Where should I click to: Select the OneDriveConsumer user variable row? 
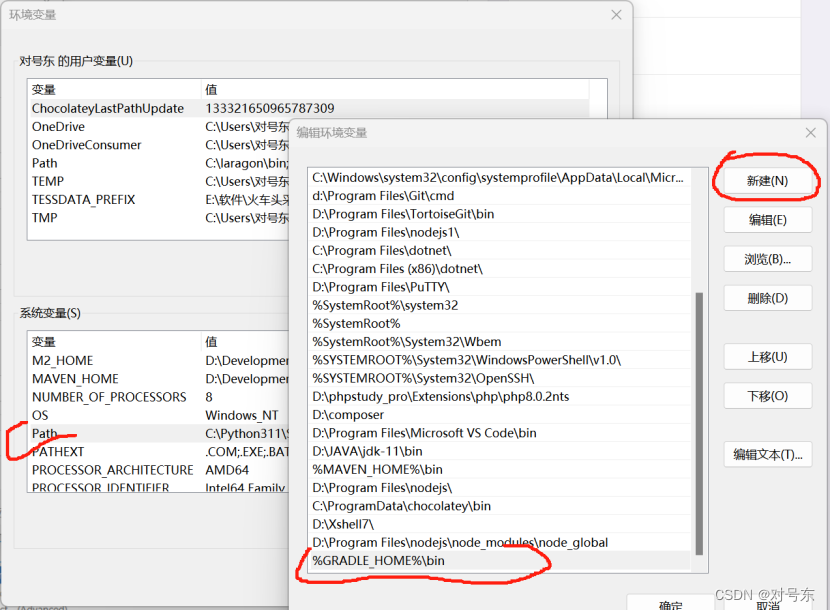click(x=159, y=145)
